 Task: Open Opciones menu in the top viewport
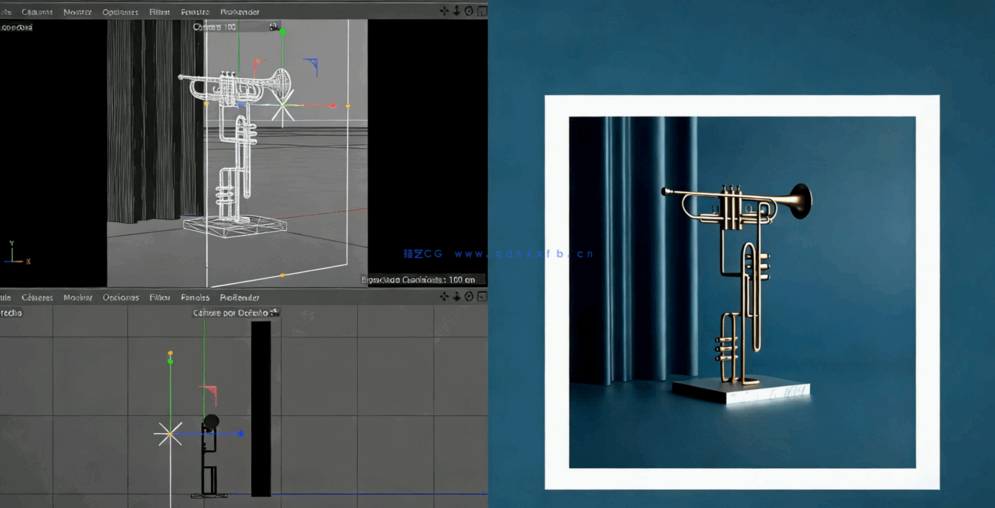121,12
